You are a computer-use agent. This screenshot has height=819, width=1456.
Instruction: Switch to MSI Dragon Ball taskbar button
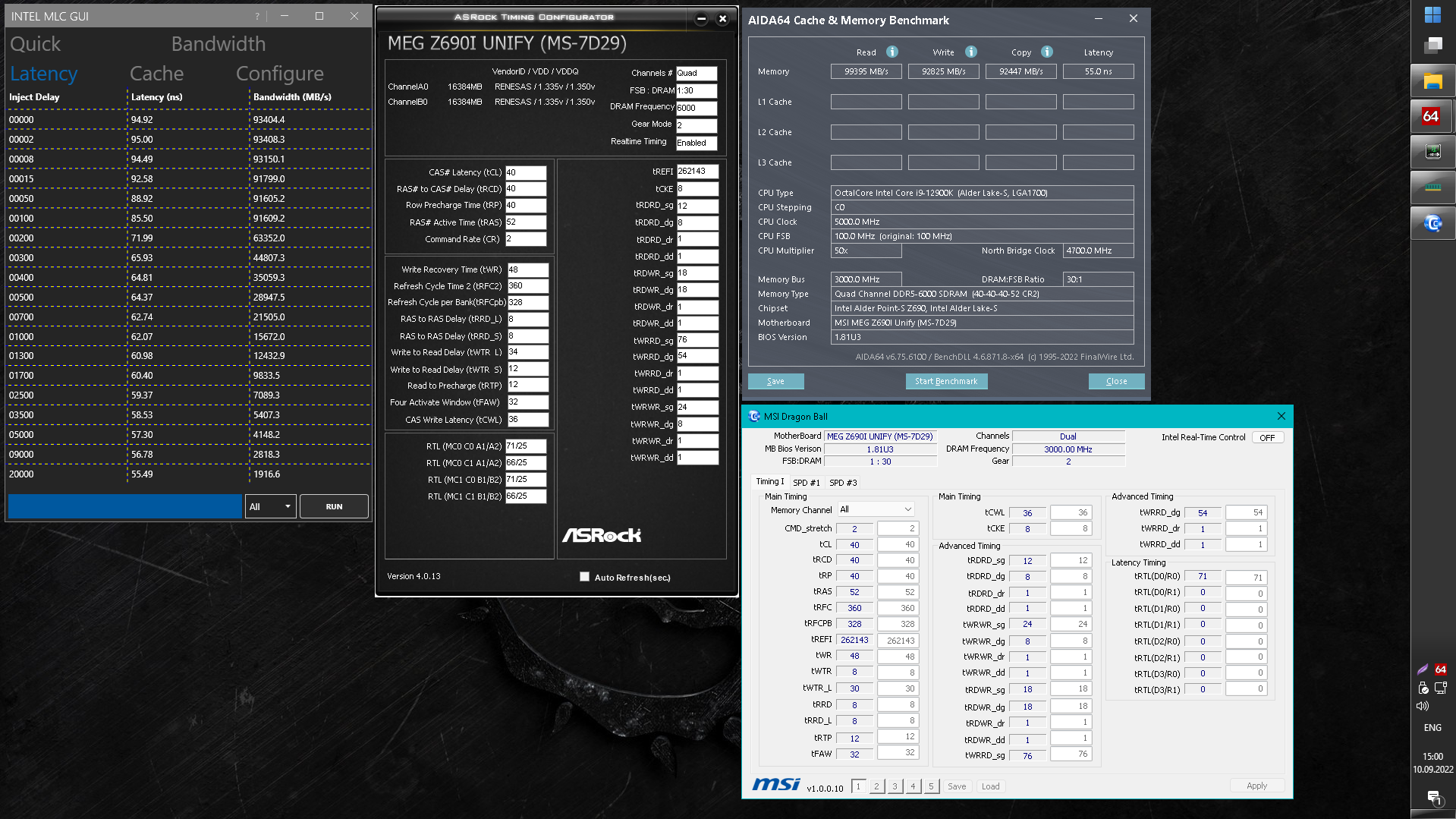coord(1432,223)
